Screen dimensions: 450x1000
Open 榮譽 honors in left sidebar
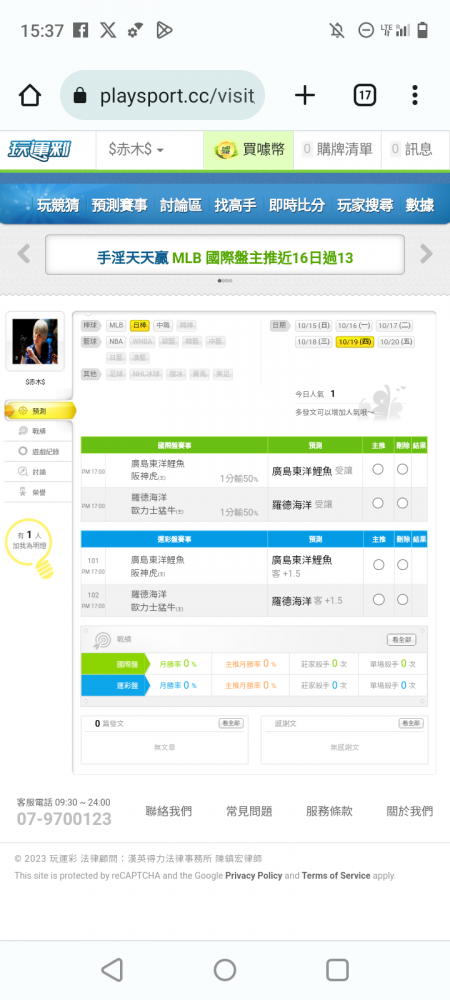(38, 492)
